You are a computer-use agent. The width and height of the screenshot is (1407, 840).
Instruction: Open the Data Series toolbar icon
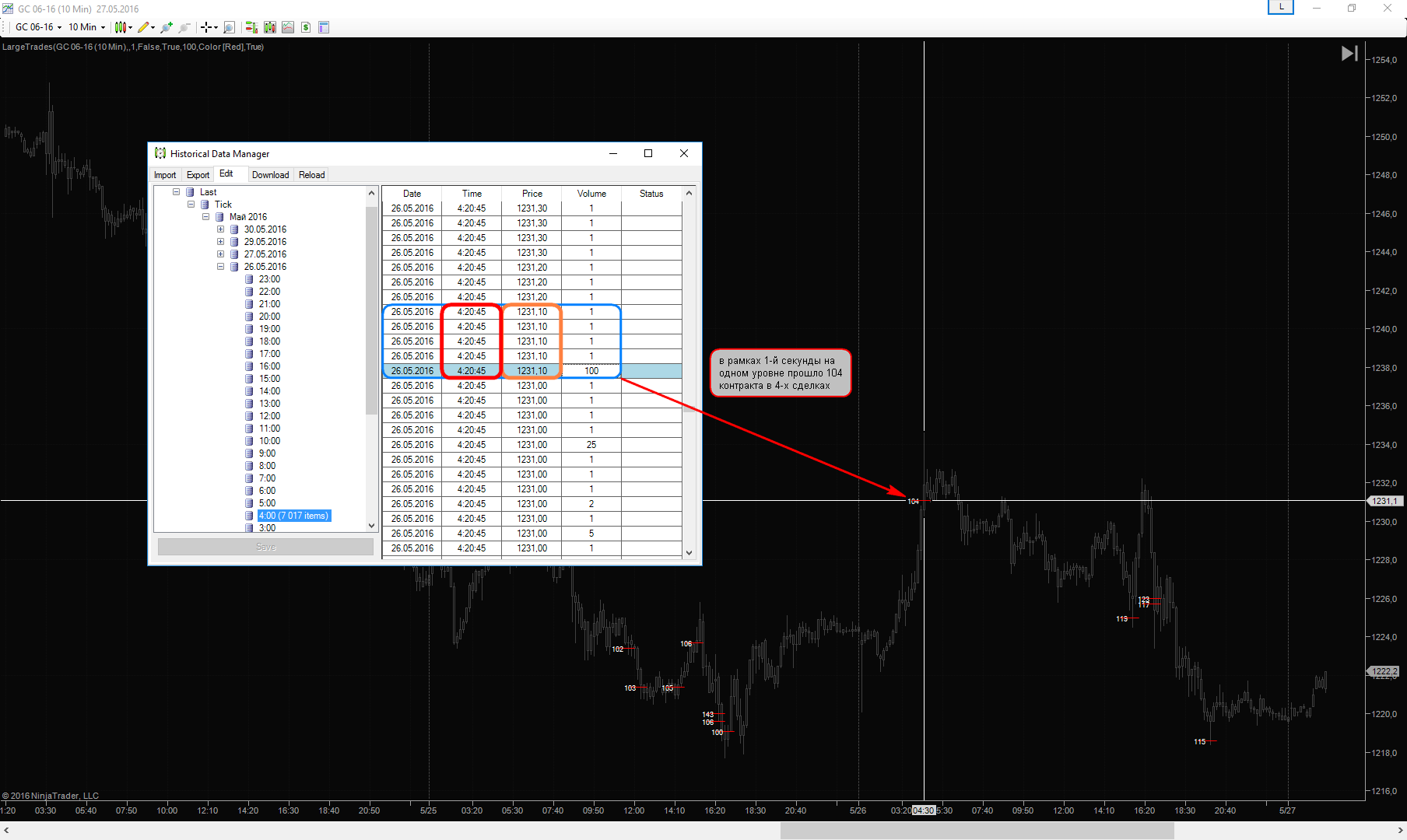(270, 27)
